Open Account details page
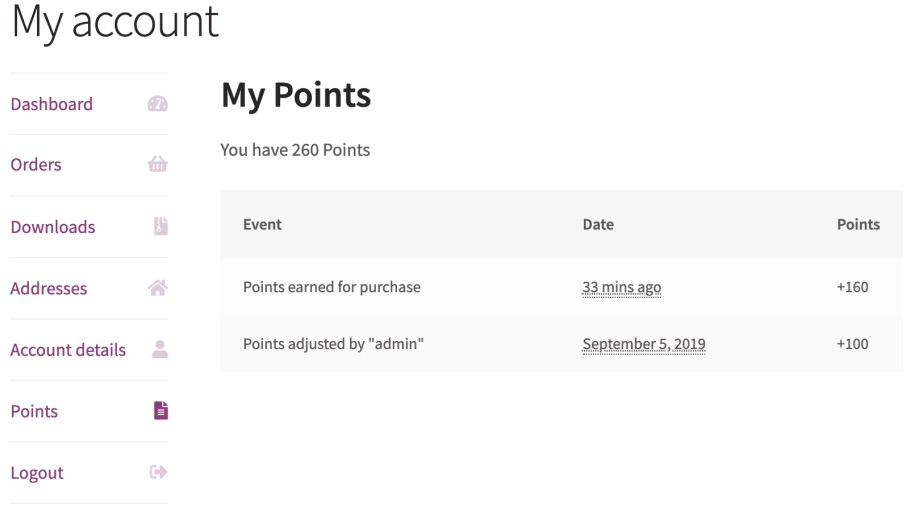Screen dimensions: 908x514 pos(68,350)
